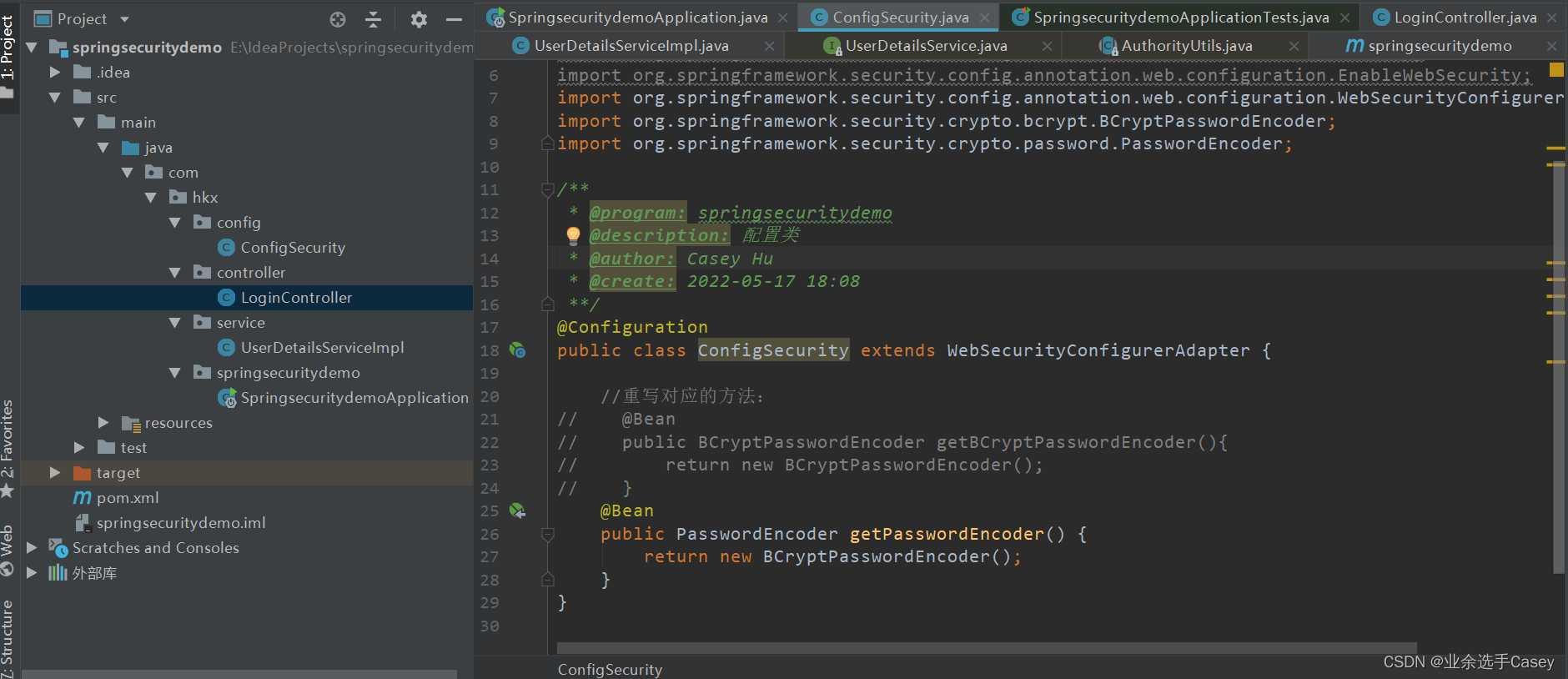The image size is (1568, 679).
Task: Click the bean gutter icon on line 25
Action: pos(517,511)
